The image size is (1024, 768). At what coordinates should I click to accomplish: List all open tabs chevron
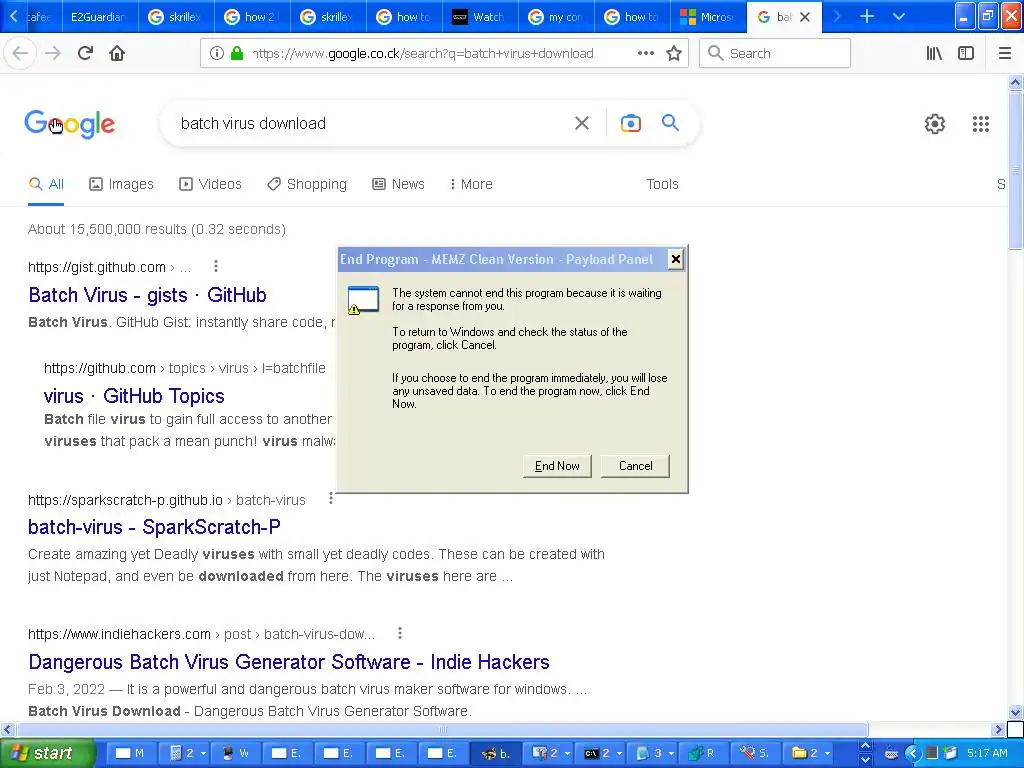click(x=899, y=17)
